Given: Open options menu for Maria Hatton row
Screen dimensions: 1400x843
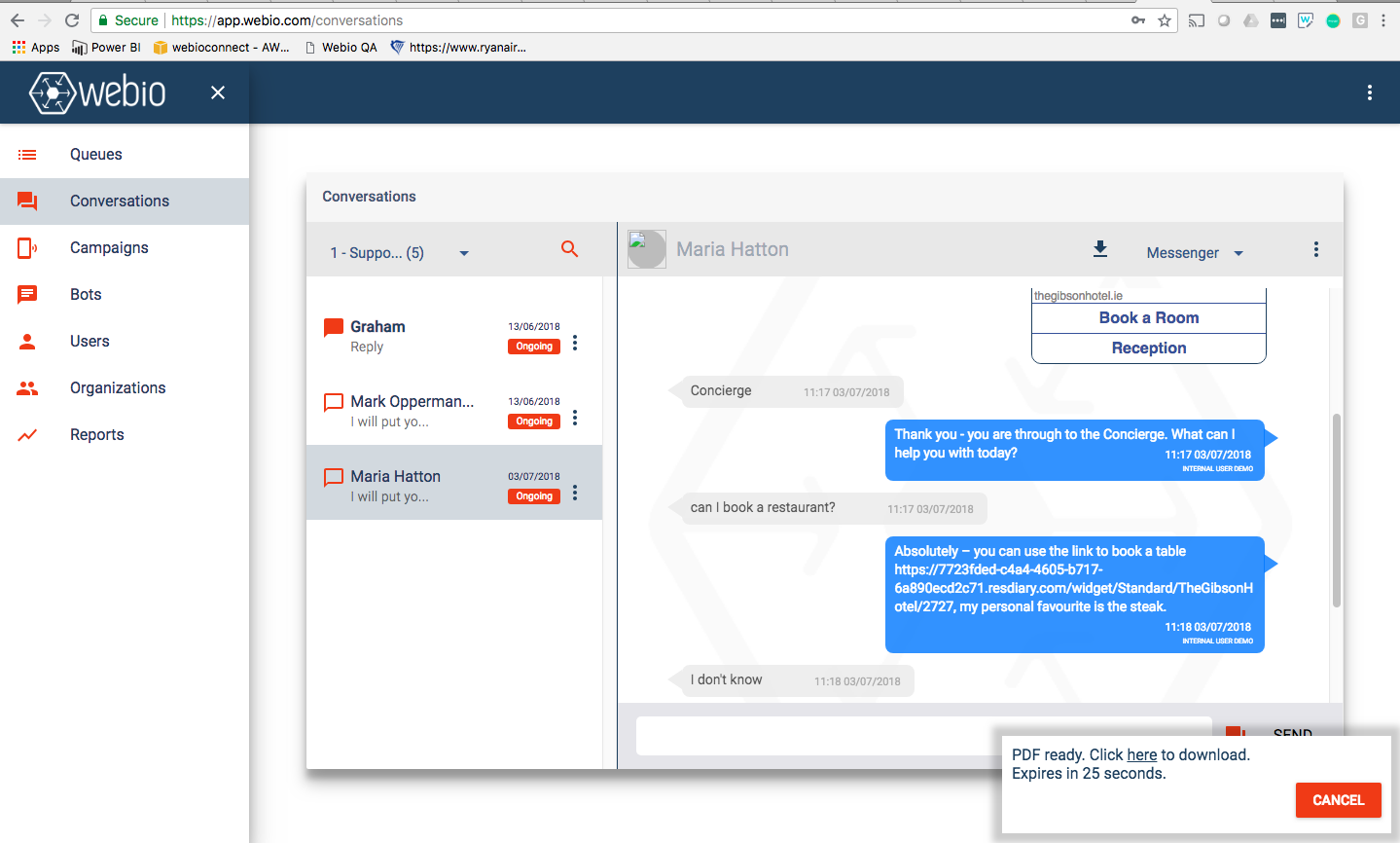Looking at the screenshot, I should 575,493.
